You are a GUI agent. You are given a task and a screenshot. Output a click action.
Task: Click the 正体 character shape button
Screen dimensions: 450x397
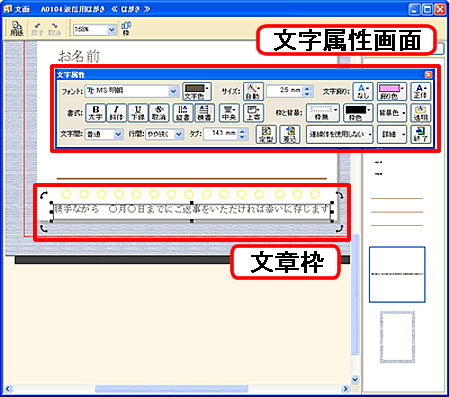[x=420, y=92]
